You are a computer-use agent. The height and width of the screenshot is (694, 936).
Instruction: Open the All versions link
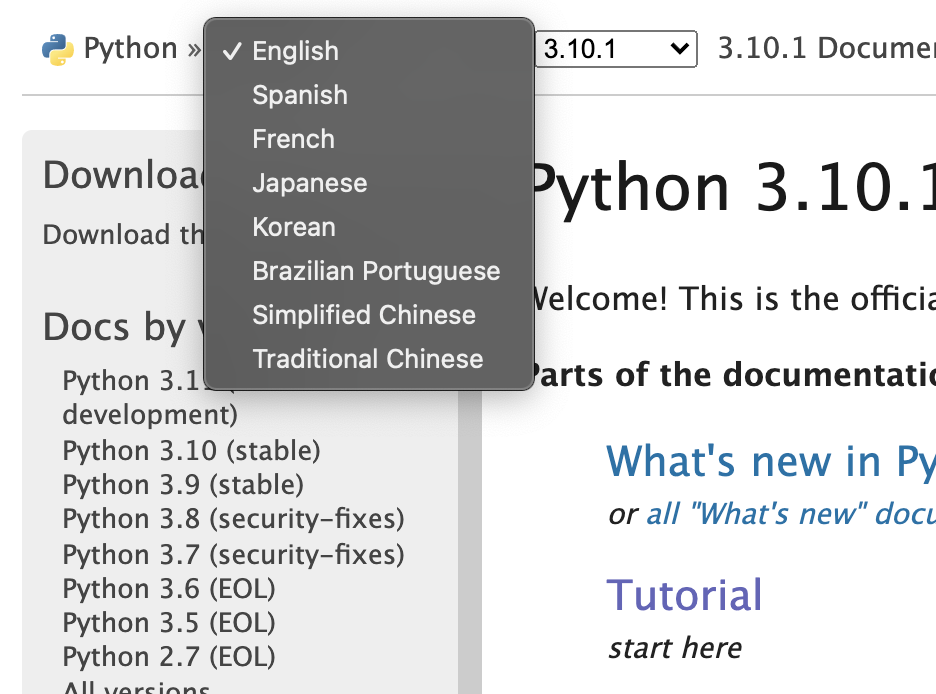tap(136, 687)
